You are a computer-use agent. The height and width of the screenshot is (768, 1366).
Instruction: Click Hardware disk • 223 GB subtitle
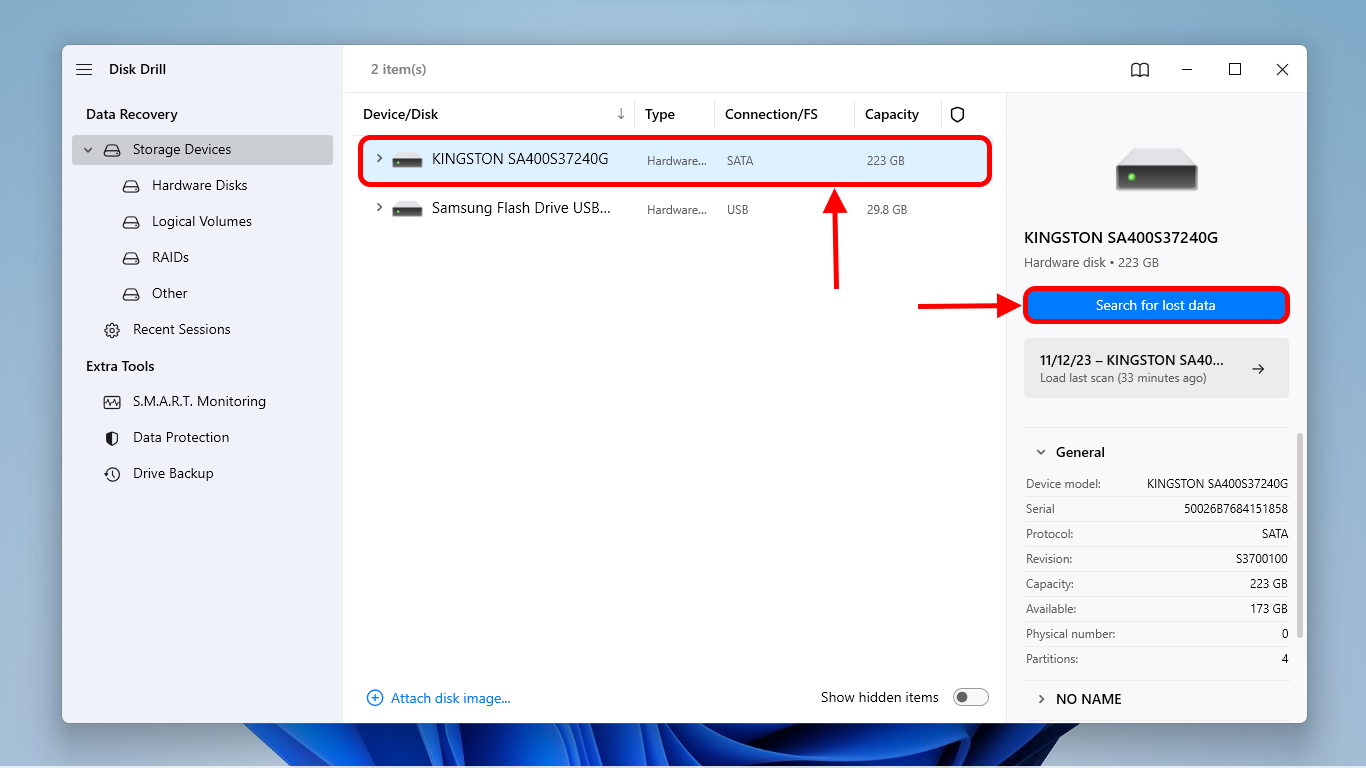1092,262
